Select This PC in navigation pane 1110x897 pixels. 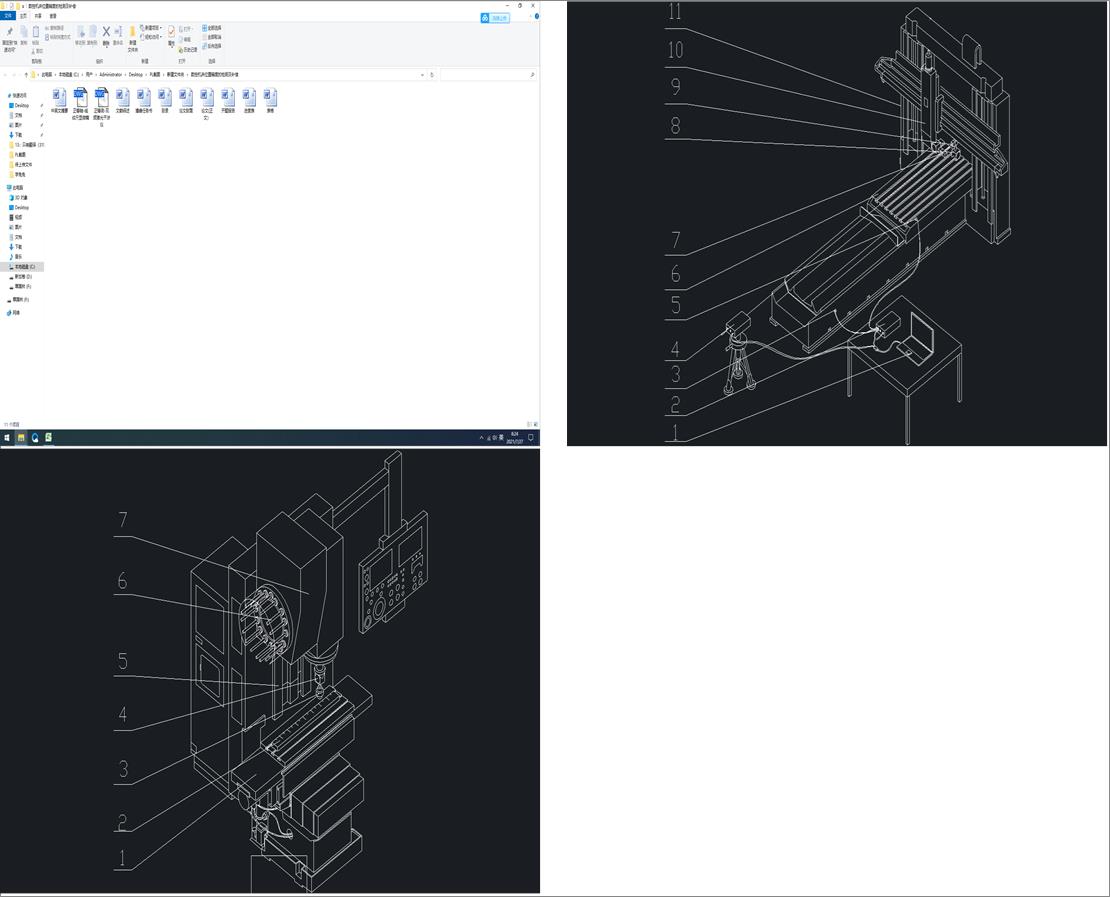point(15,188)
